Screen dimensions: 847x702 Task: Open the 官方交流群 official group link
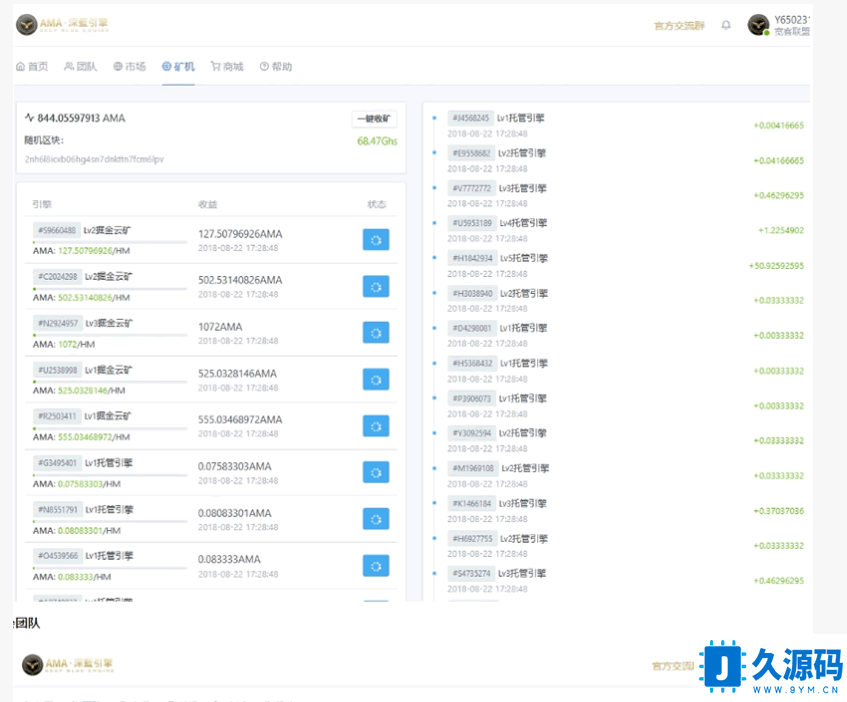679,25
